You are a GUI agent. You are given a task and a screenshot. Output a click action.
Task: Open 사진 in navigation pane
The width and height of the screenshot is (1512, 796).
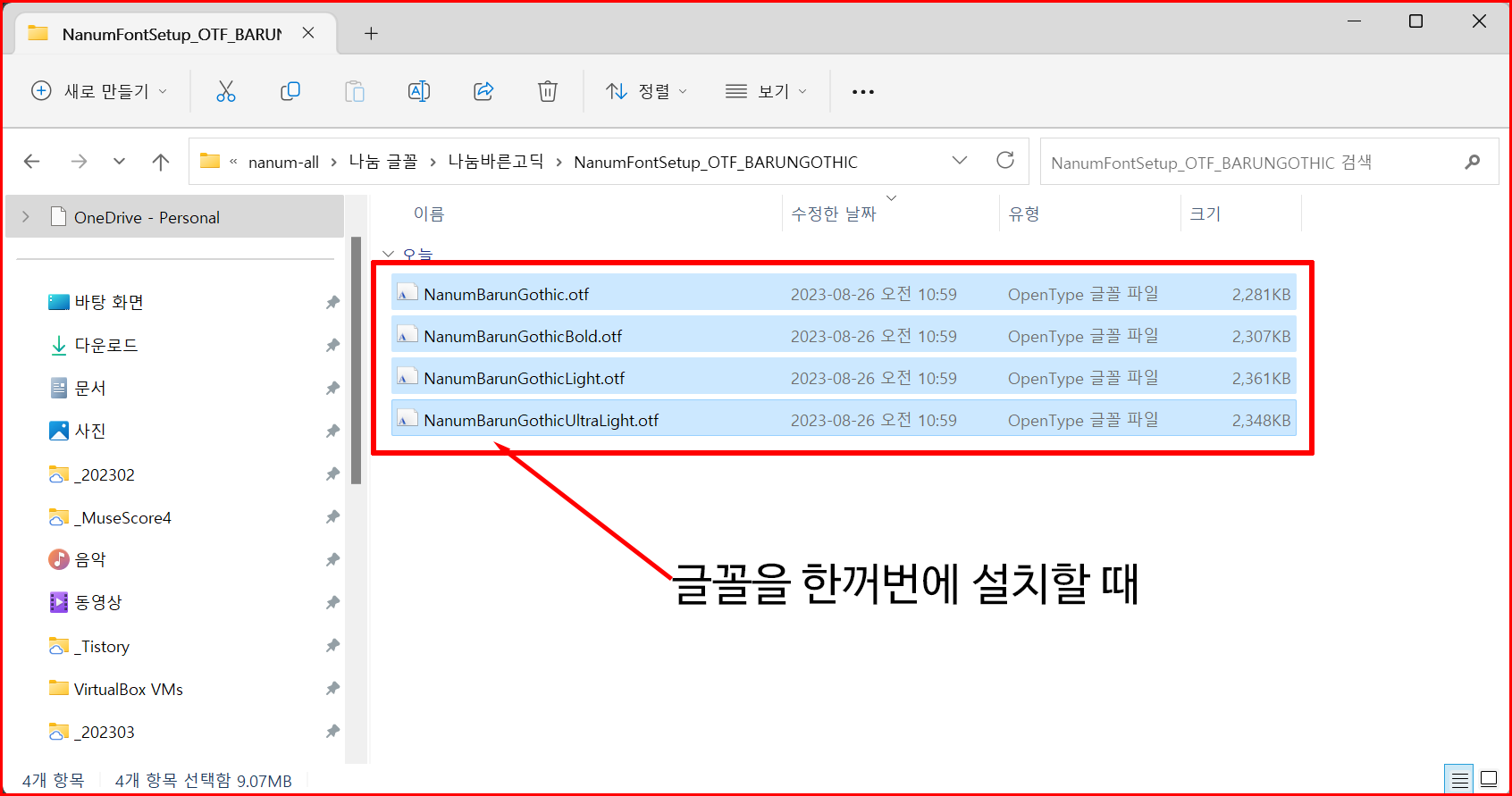pyautogui.click(x=90, y=432)
